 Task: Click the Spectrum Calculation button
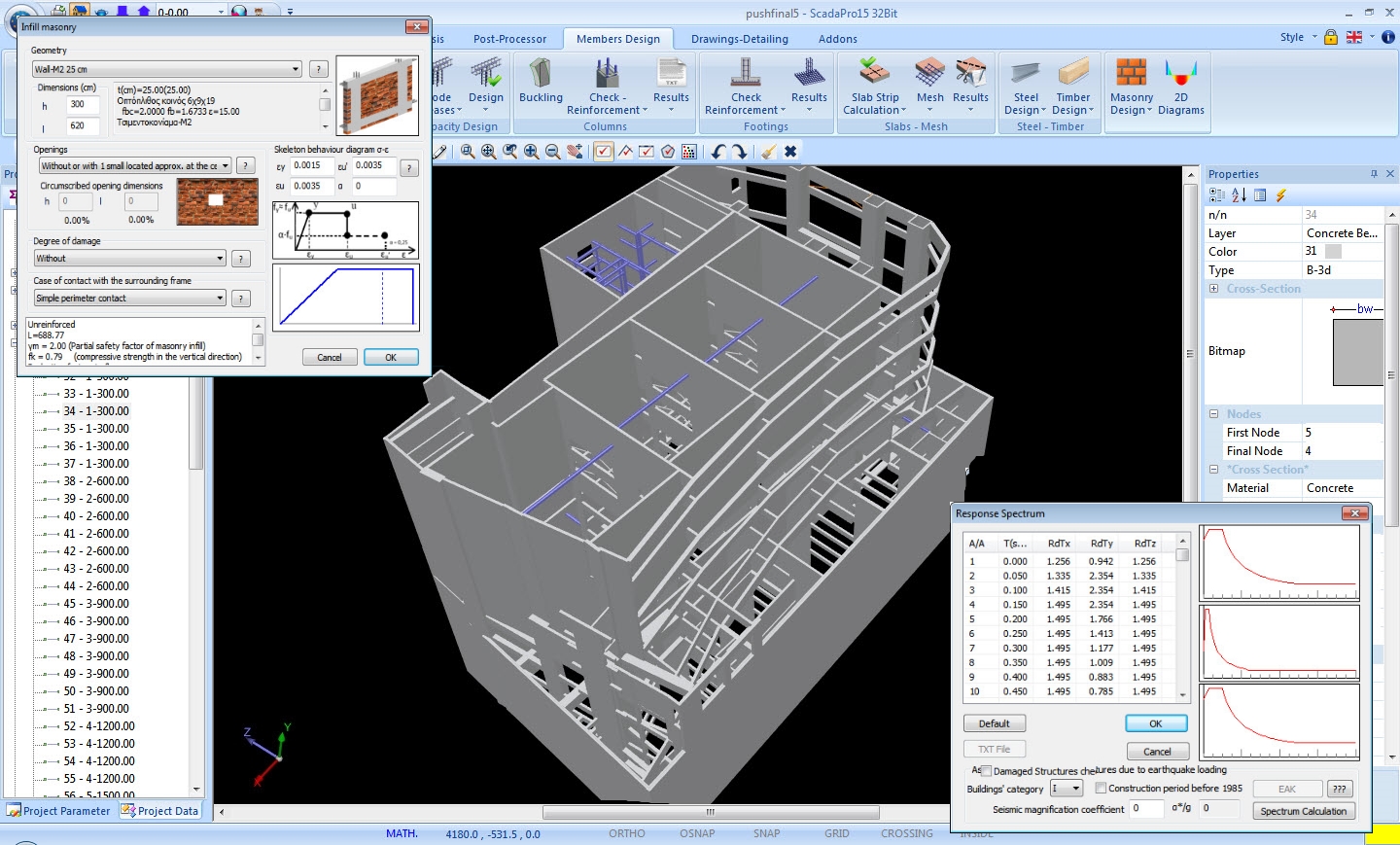(x=1303, y=811)
